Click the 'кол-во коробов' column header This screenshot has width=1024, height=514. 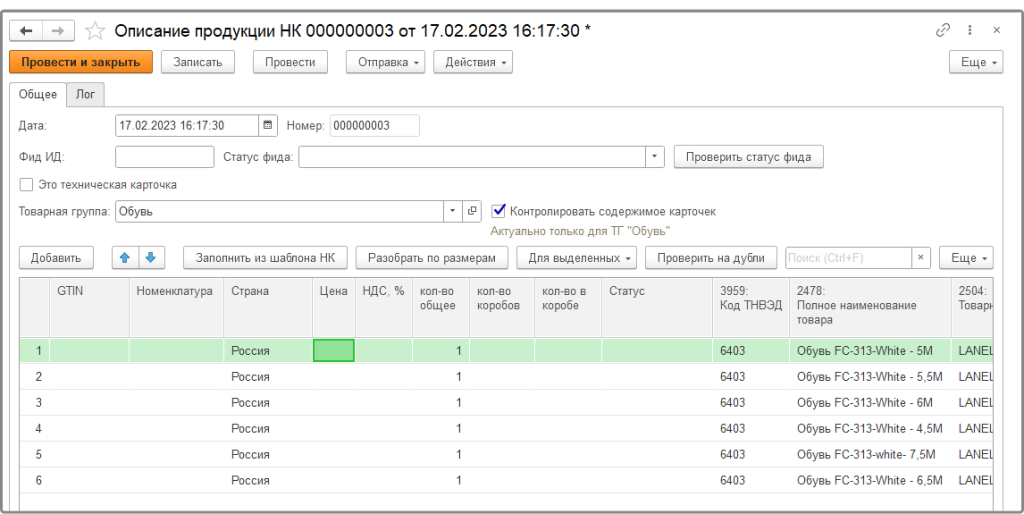[502, 307]
